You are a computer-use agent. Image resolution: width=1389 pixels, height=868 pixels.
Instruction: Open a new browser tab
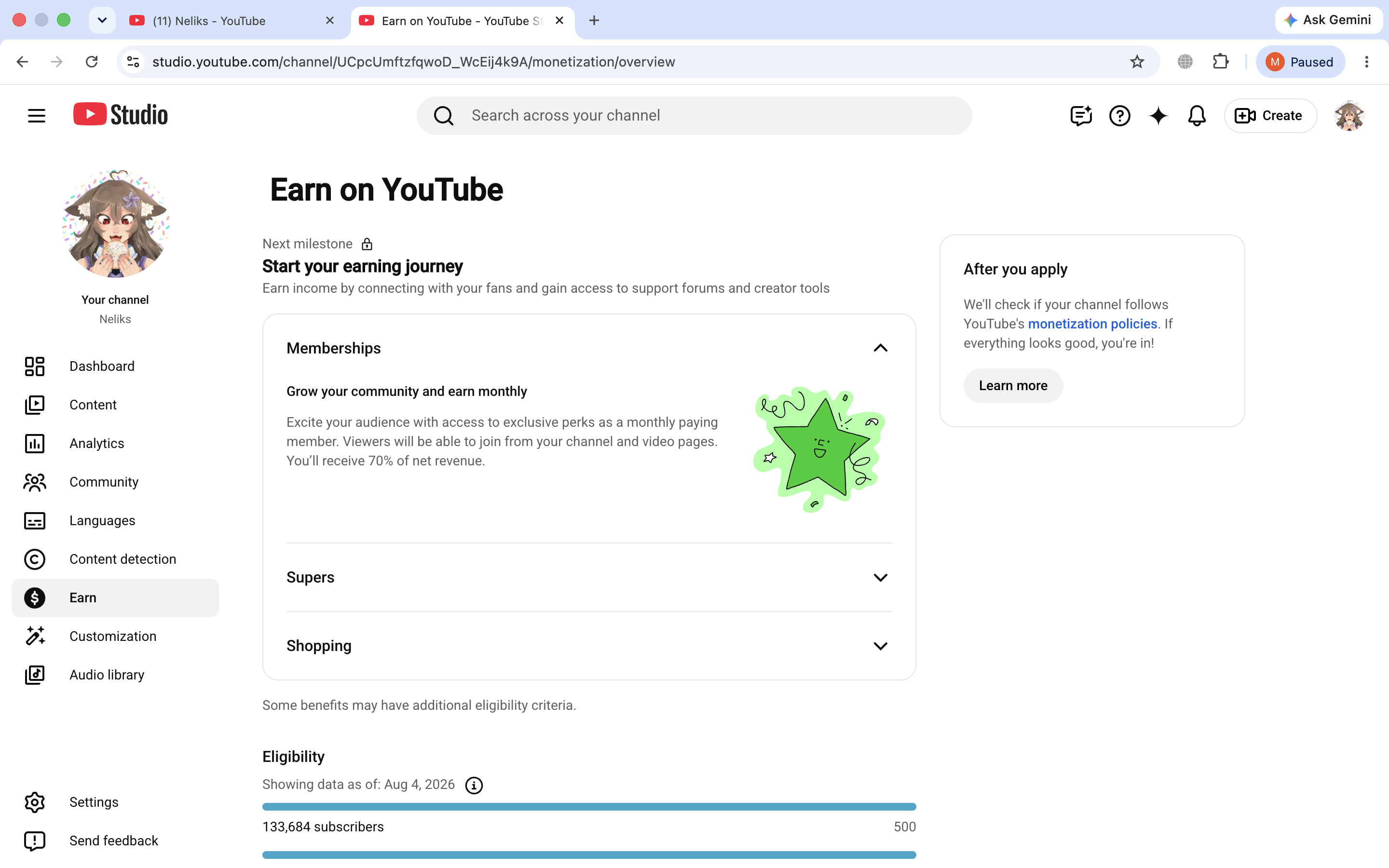pyautogui.click(x=594, y=21)
